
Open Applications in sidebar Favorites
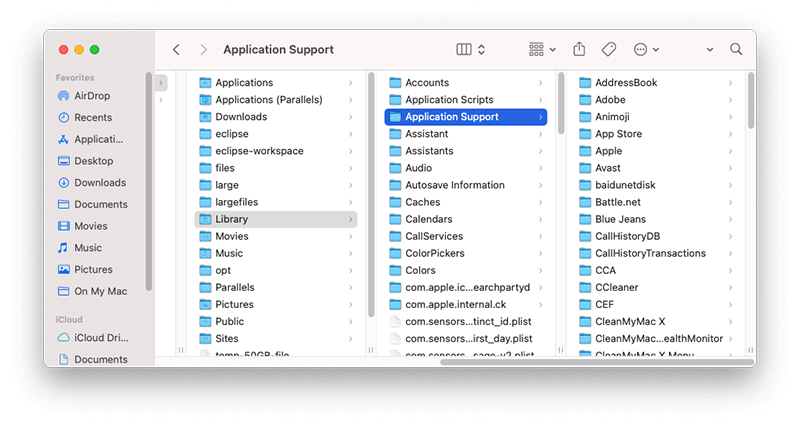point(90,139)
